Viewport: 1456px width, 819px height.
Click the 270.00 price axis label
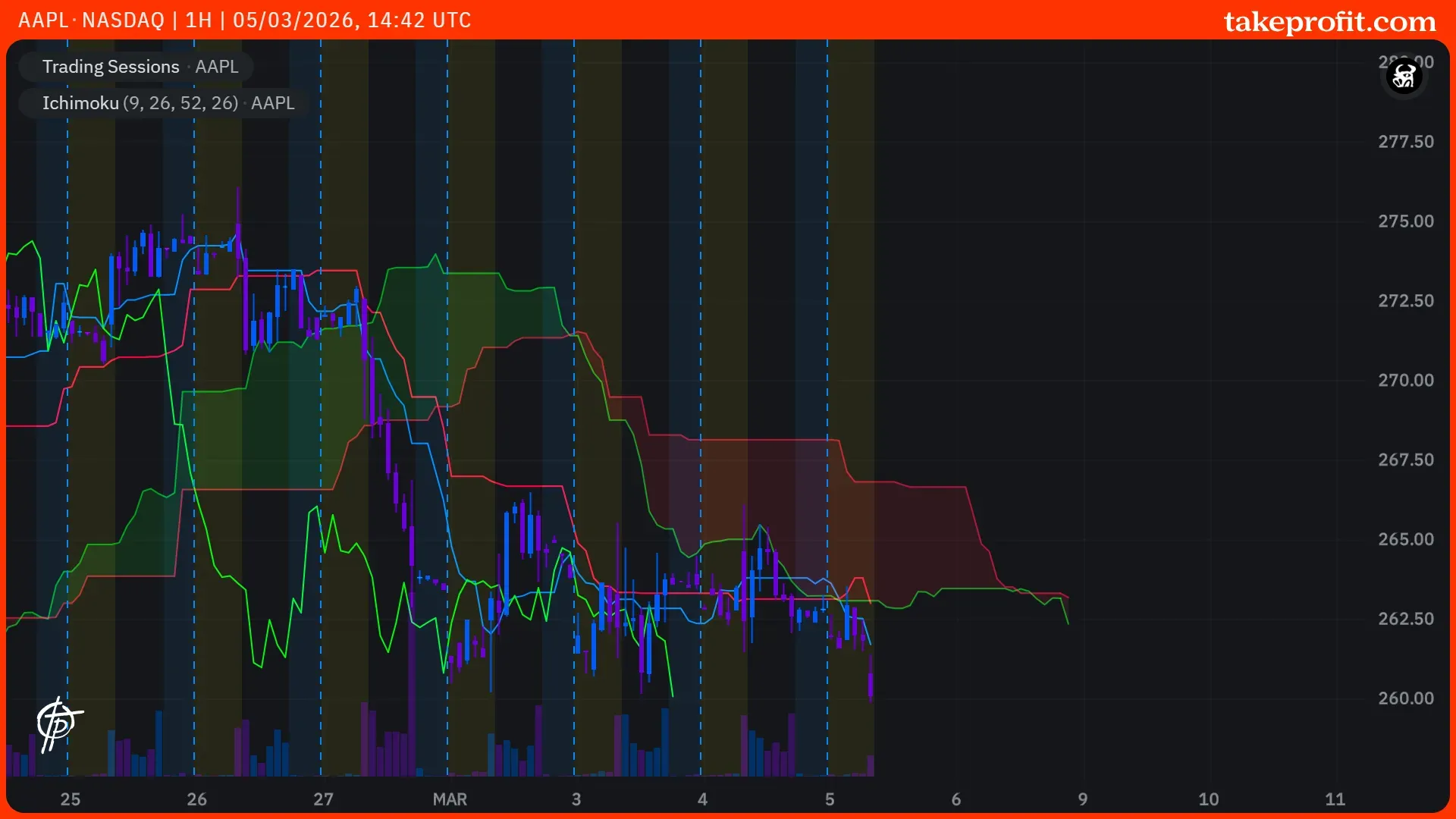click(x=1405, y=380)
